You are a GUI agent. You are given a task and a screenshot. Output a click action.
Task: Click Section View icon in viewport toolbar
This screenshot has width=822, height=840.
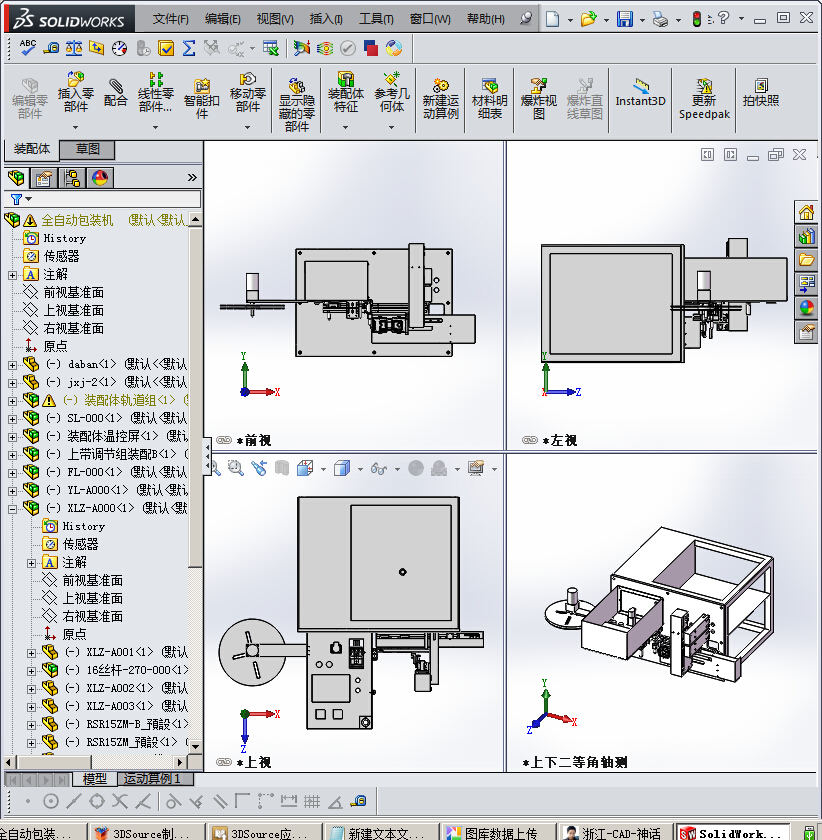point(282,468)
